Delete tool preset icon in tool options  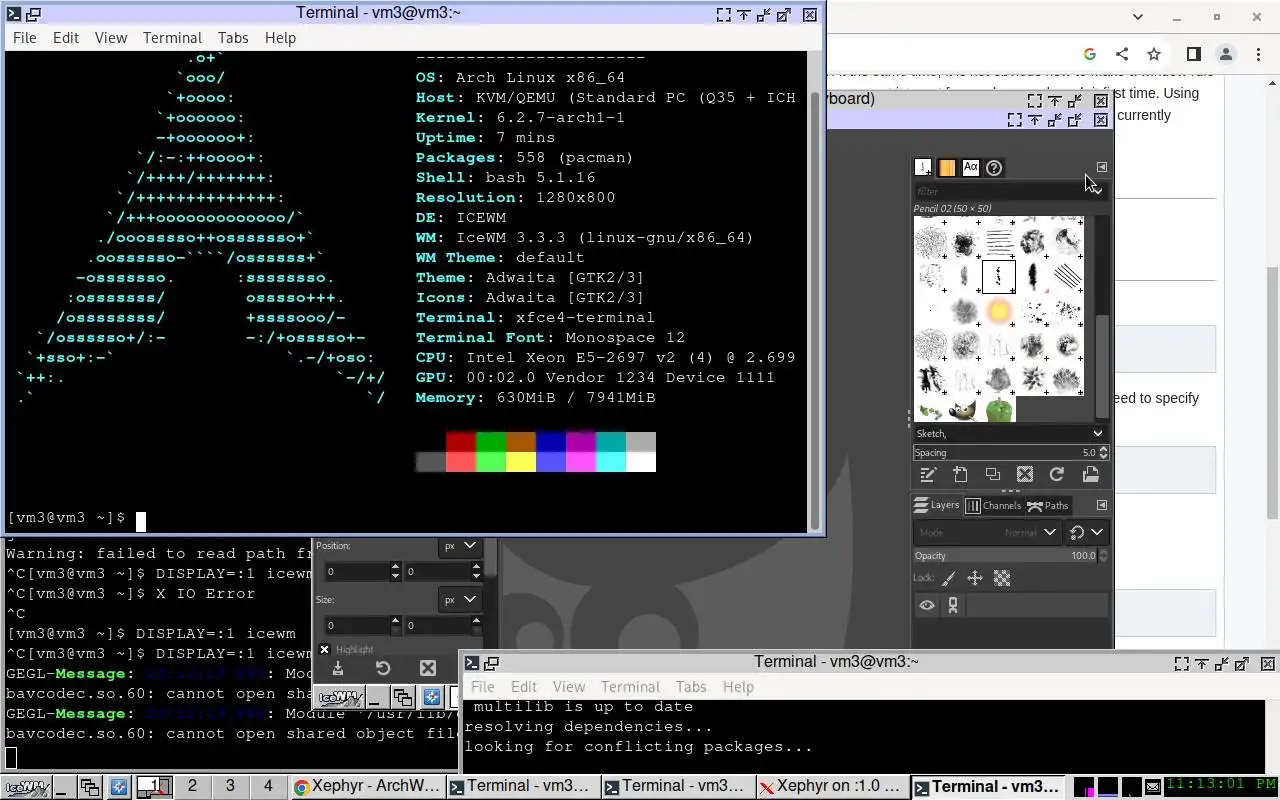428,668
